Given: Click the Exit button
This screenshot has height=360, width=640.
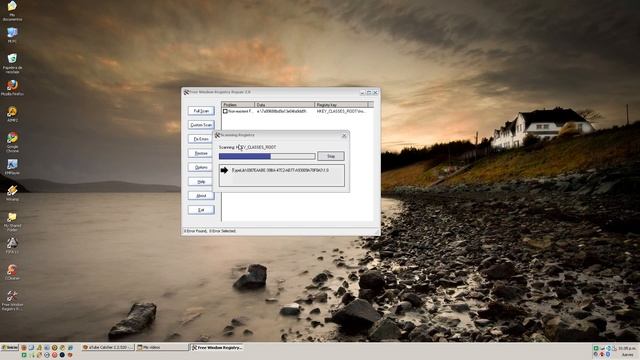Looking at the screenshot, I should 201,210.
